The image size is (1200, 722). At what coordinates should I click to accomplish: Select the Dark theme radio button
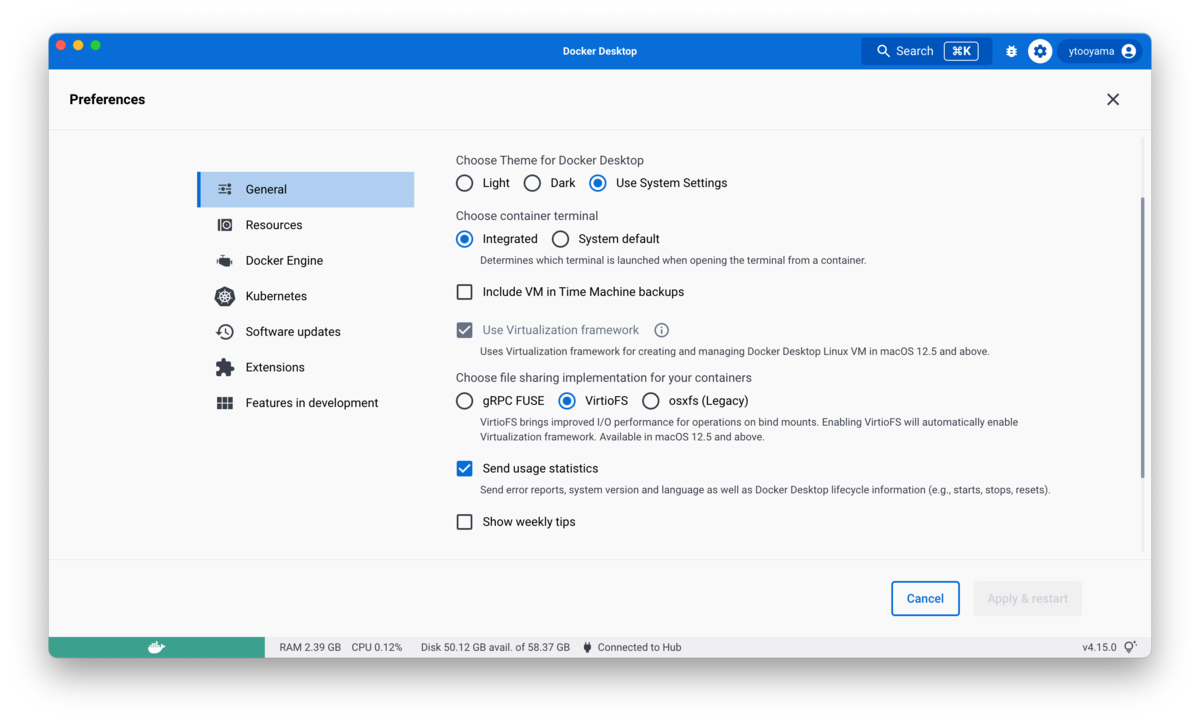click(532, 183)
